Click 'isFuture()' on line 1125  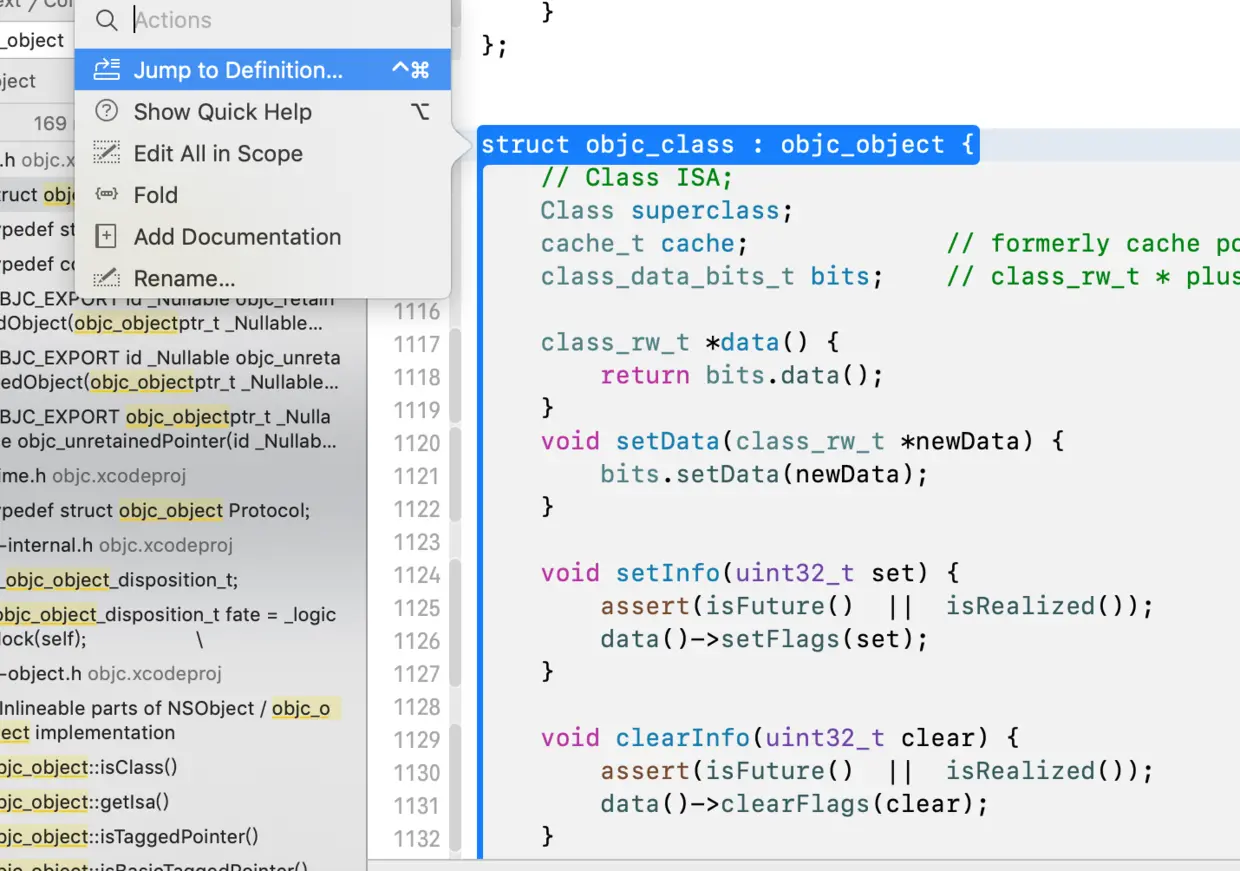click(x=780, y=607)
